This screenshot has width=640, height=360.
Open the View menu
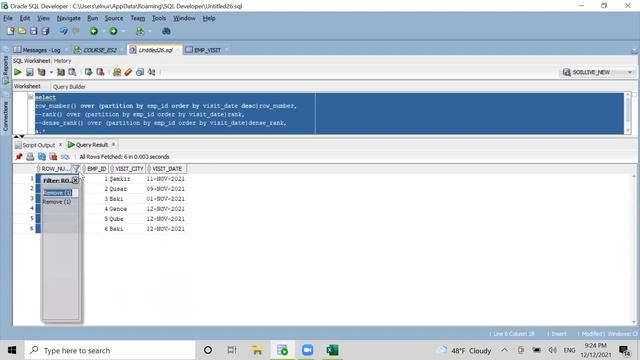pyautogui.click(x=43, y=18)
